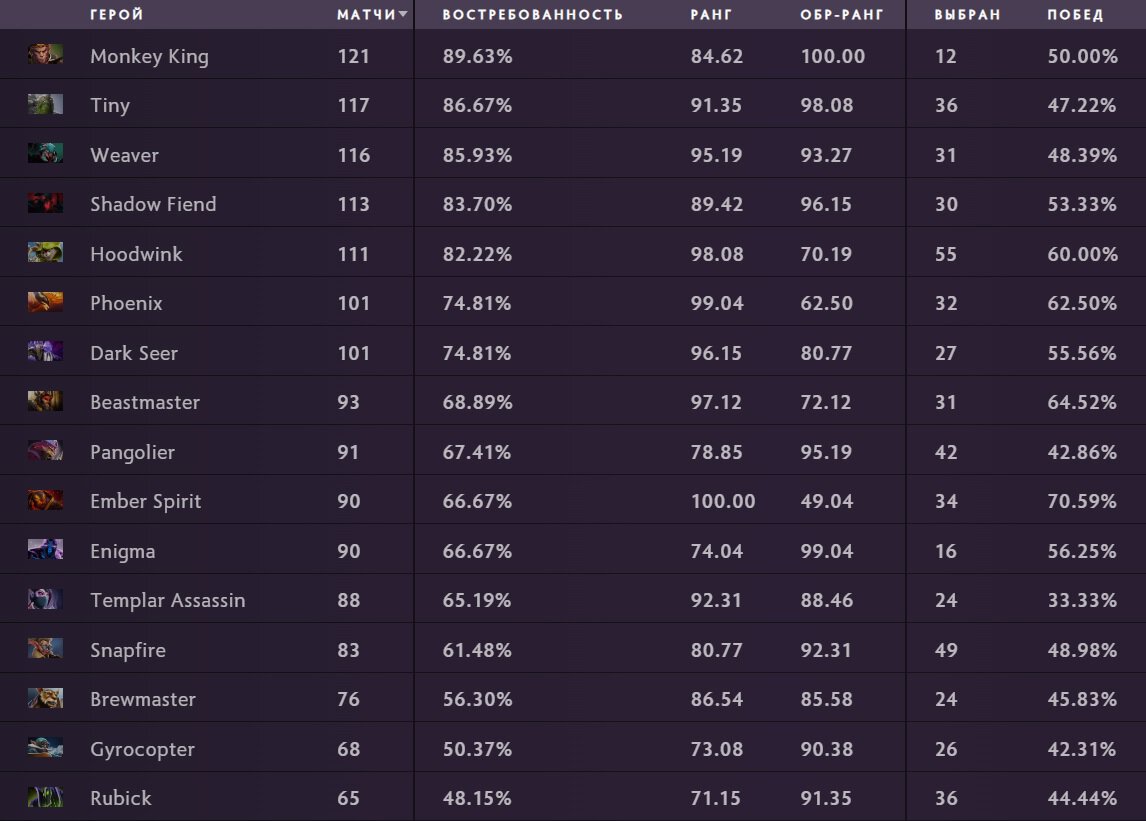Sort by ВОСТРЕБОВАННОСТЬ column header
This screenshot has width=1146, height=821.
[x=532, y=15]
